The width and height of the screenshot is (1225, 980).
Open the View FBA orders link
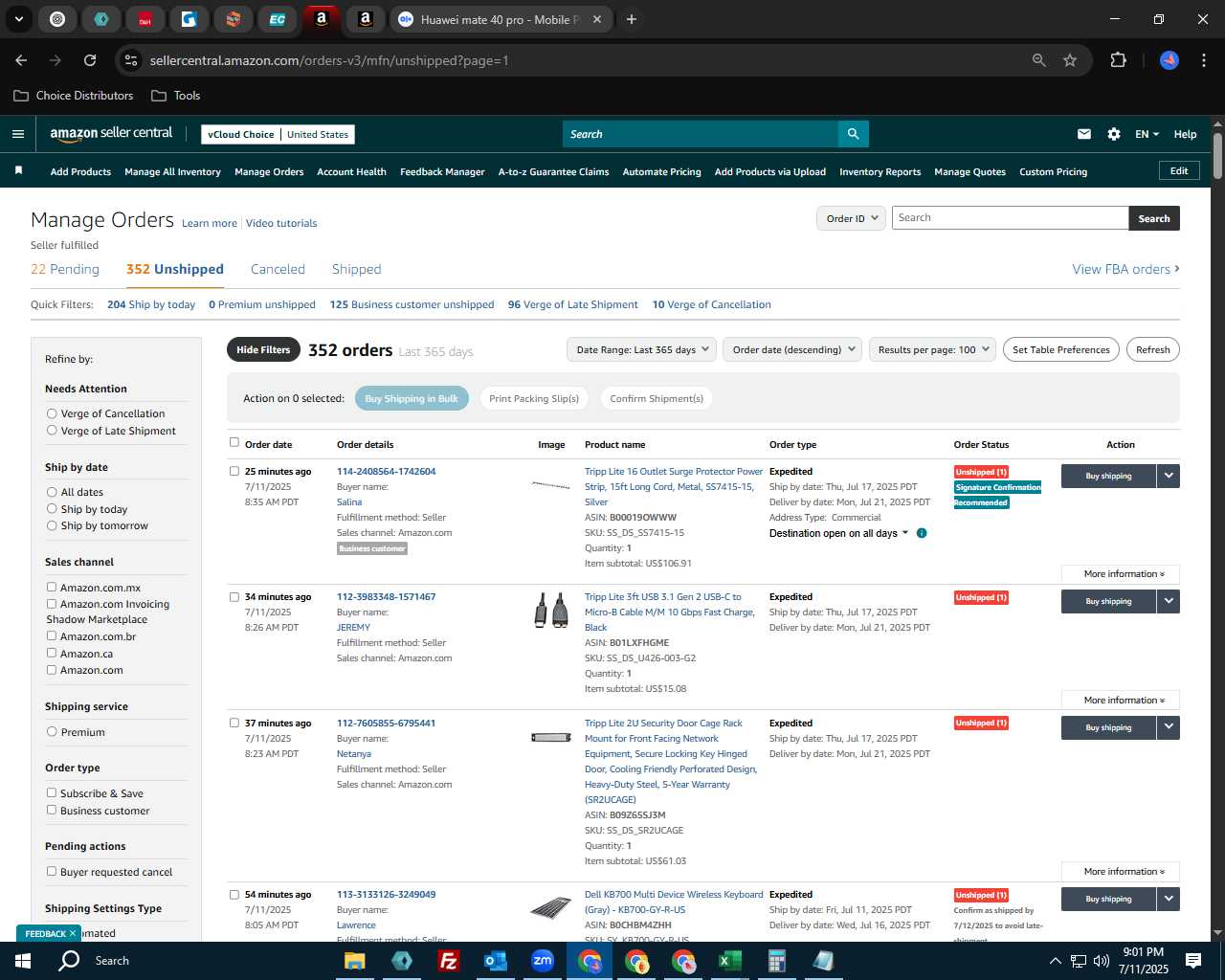(1125, 269)
